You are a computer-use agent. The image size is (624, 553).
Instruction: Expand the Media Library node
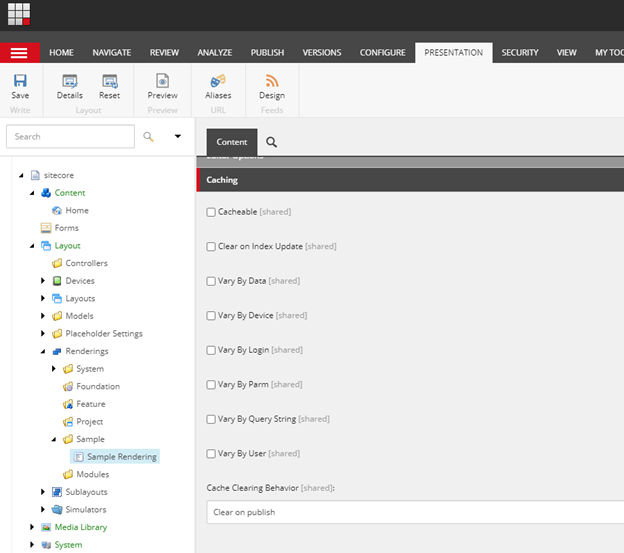pyautogui.click(x=32, y=527)
